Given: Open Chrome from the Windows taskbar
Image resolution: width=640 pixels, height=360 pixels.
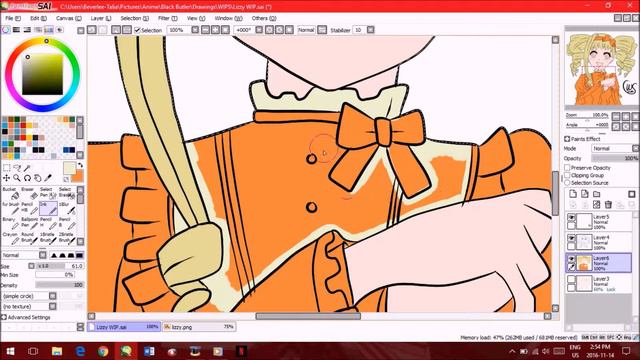Looking at the screenshot, I should (103, 351).
